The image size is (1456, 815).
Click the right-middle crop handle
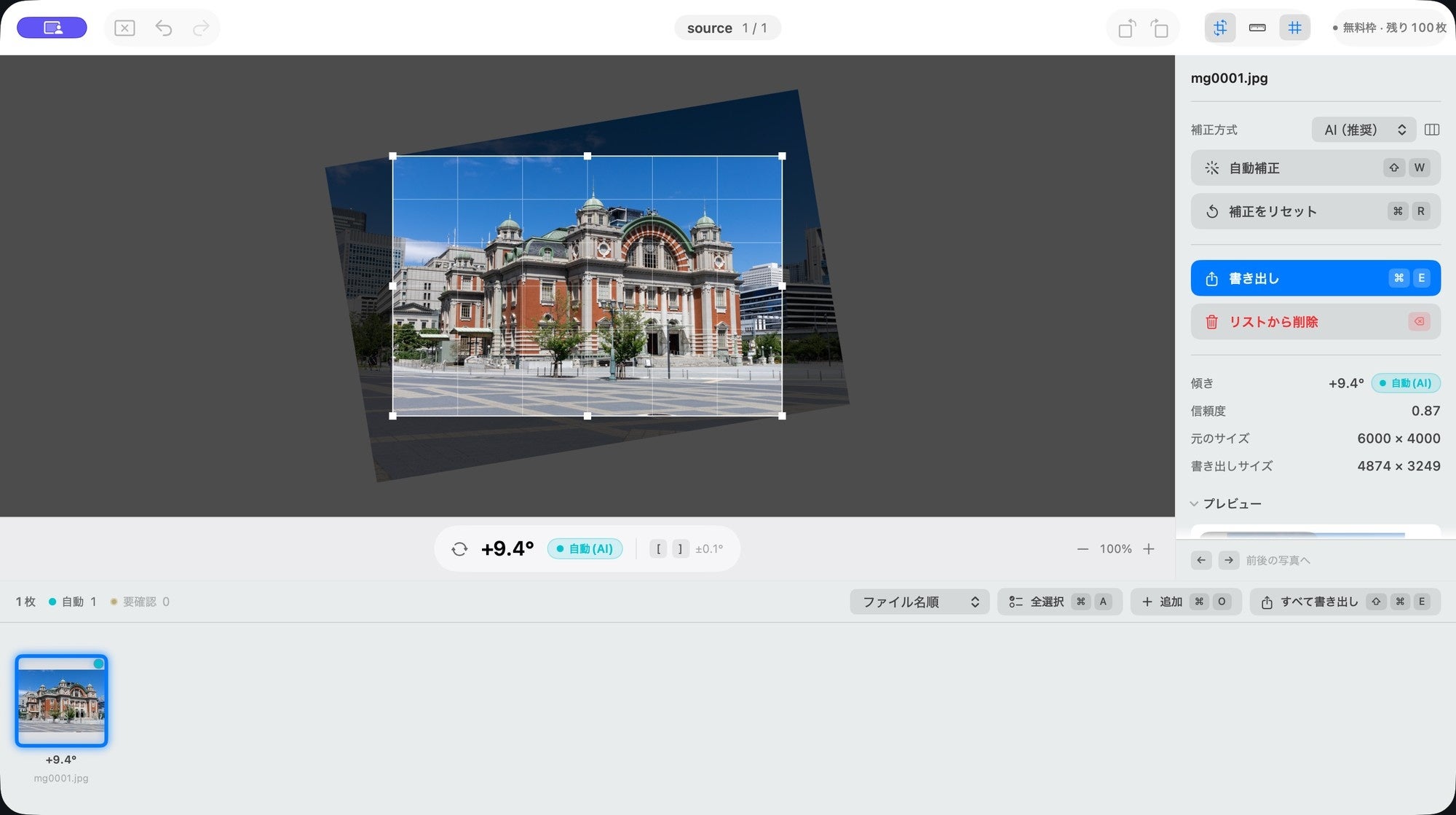coord(783,286)
